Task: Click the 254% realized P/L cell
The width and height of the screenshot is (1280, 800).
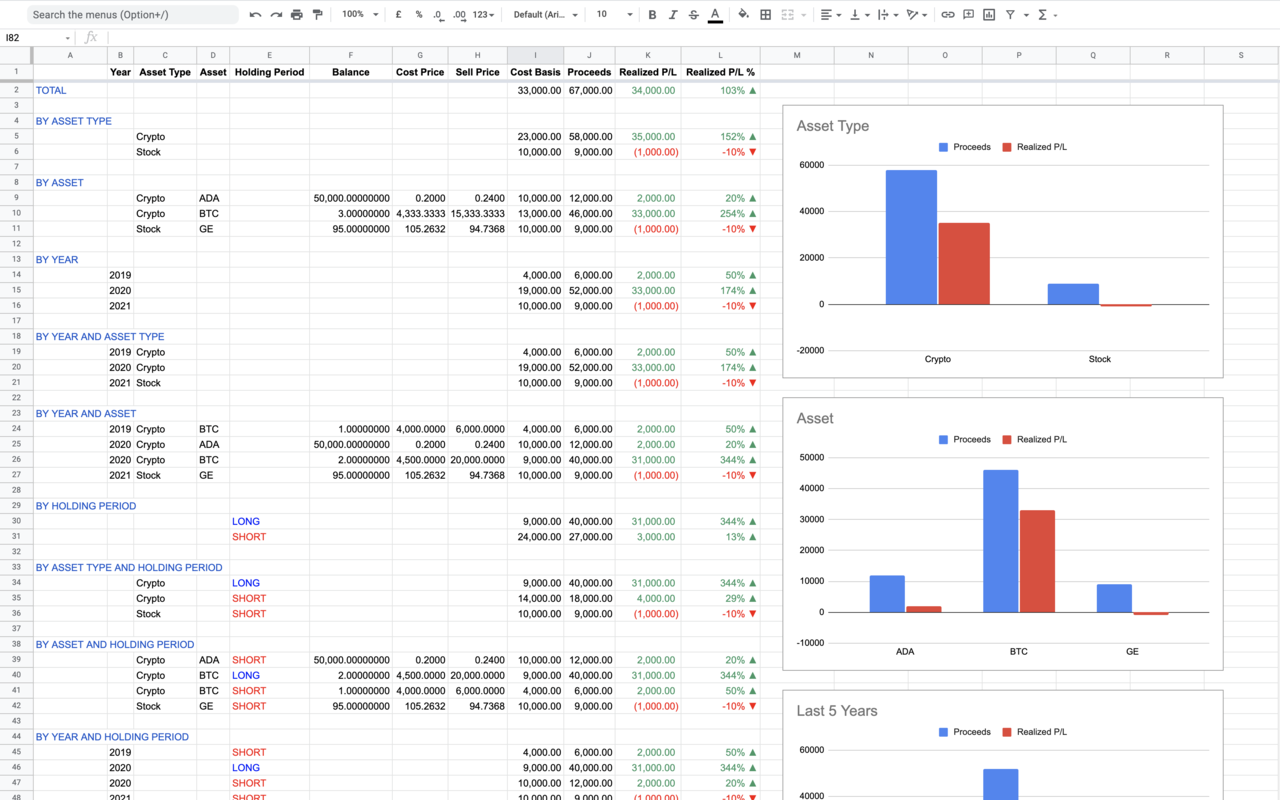Action: [x=720, y=214]
